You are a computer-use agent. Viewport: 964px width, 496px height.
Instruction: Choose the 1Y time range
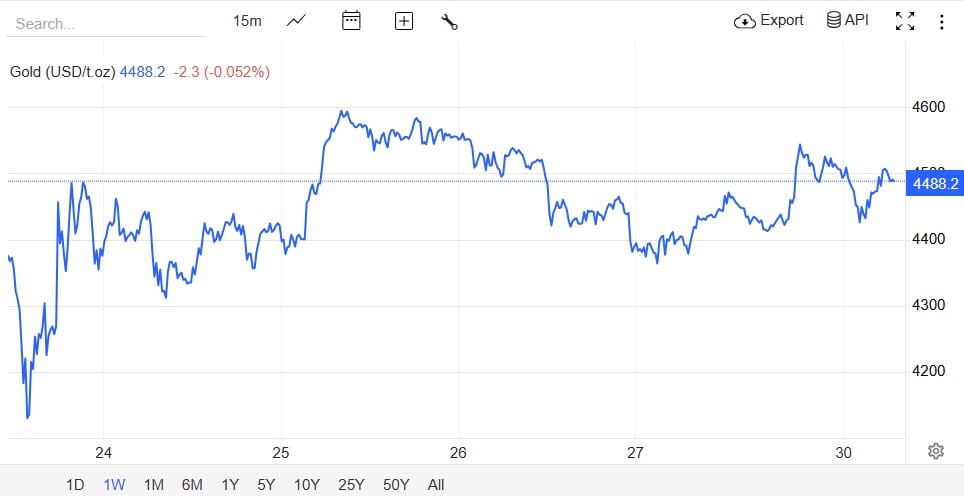point(230,485)
